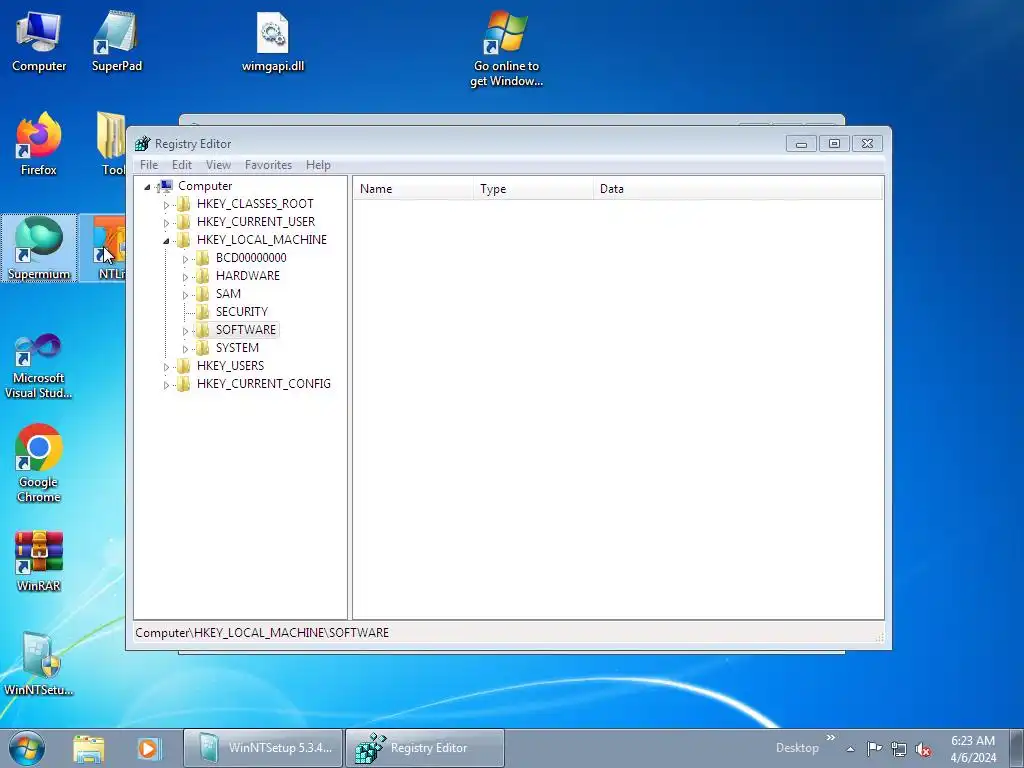The height and width of the screenshot is (768, 1024).
Task: Sort by the Type column header
Action: tap(533, 189)
